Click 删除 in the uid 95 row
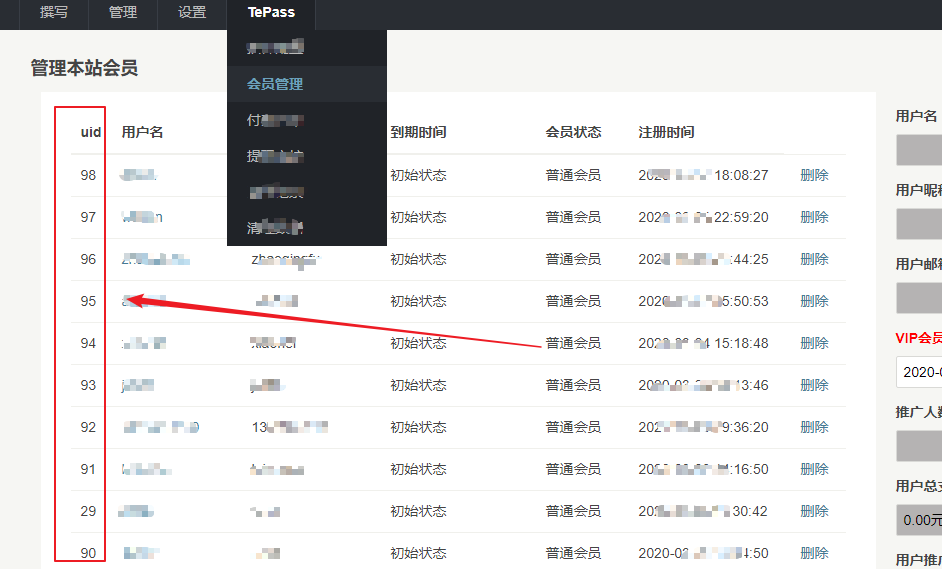942x569 pixels. 814,301
